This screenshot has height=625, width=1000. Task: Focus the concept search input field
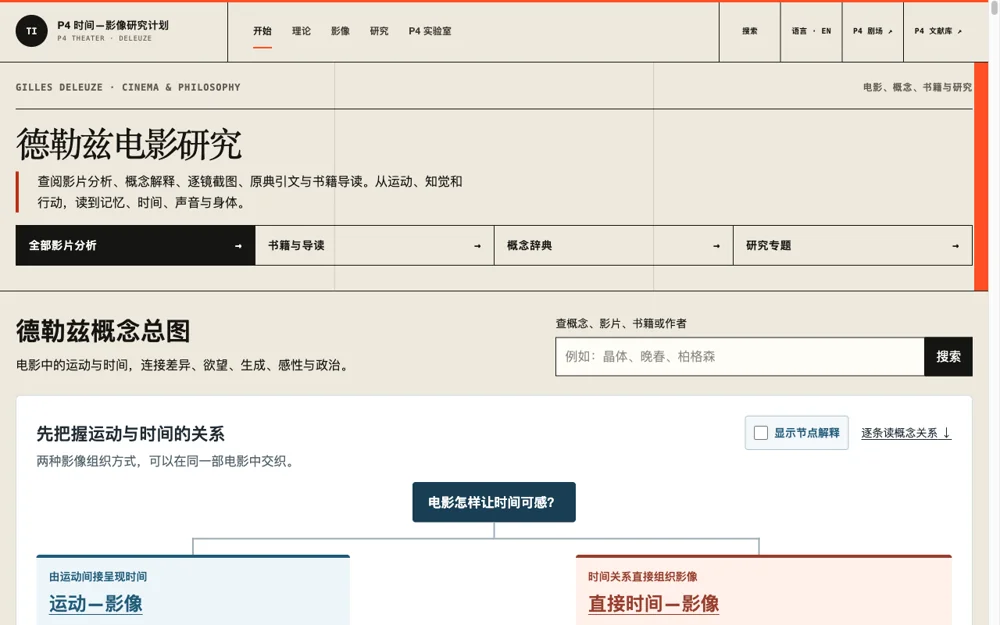(740, 357)
